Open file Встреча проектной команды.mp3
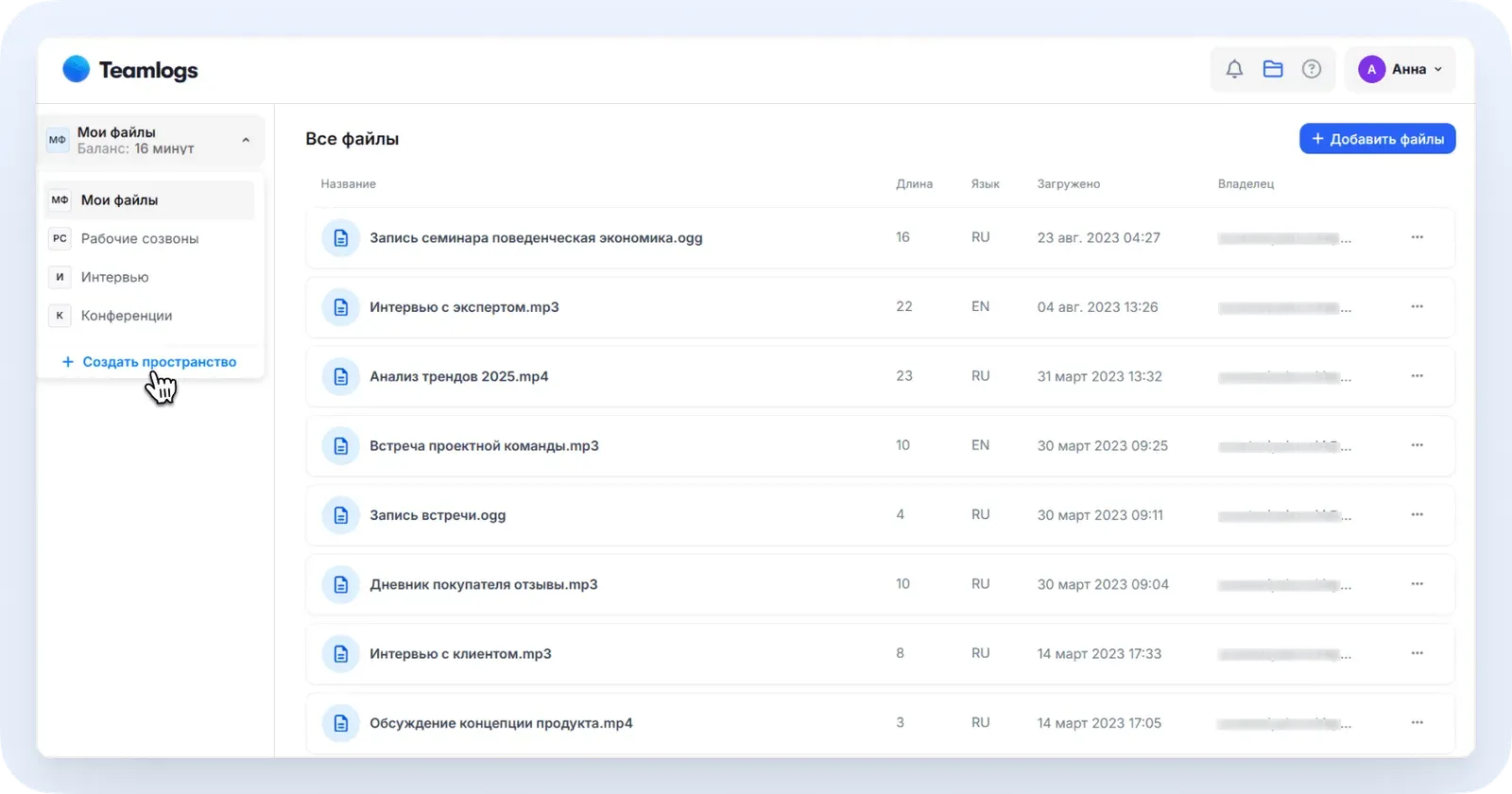This screenshot has width=1512, height=794. pyautogui.click(x=484, y=446)
